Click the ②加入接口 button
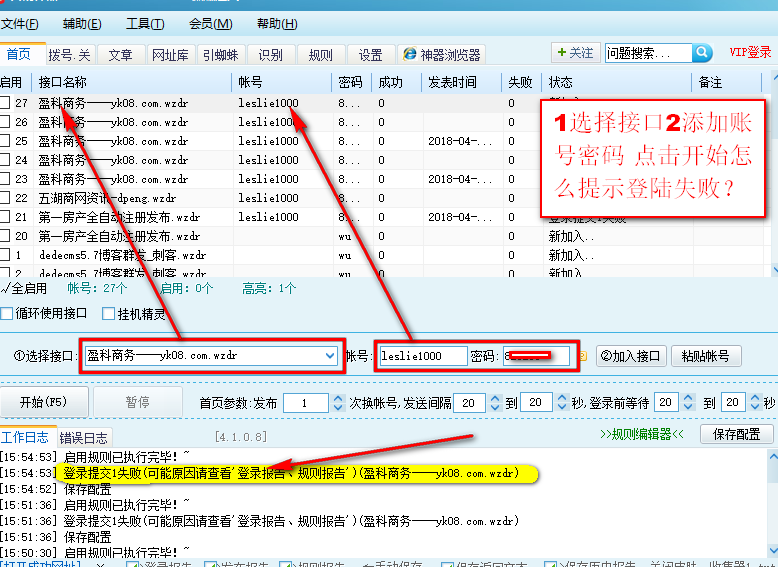The image size is (778, 567). click(631, 356)
